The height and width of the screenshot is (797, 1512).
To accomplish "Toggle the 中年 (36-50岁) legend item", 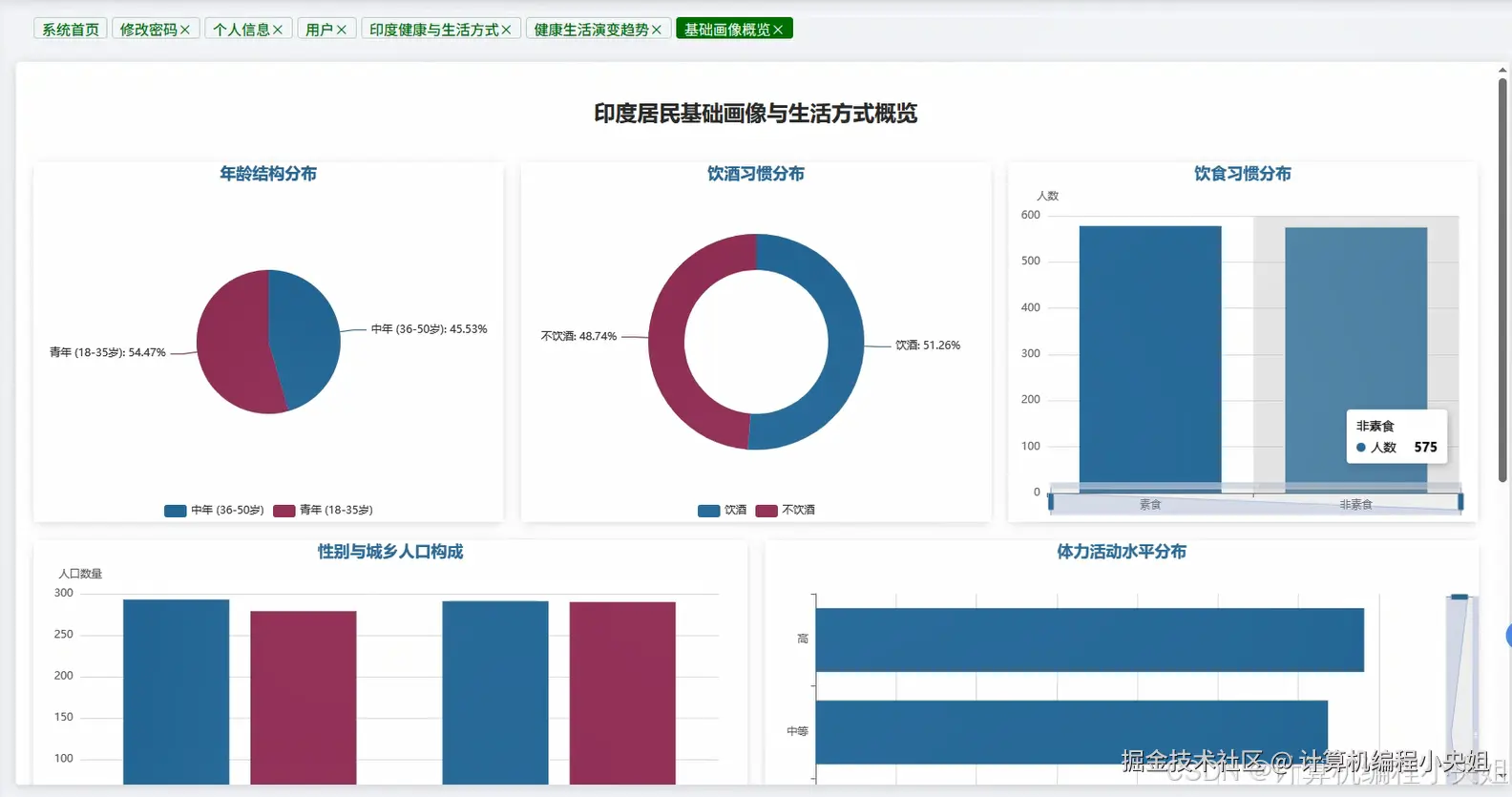I will coord(214,511).
